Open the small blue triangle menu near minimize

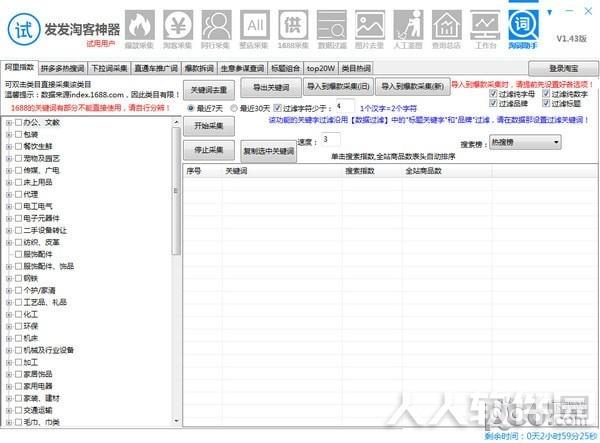(x=550, y=13)
